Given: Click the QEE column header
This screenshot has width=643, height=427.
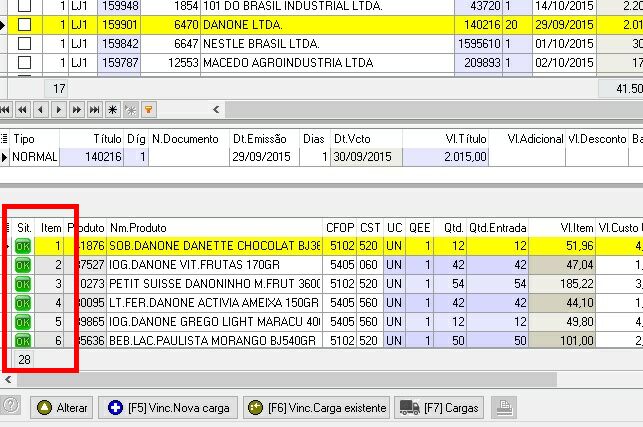Looking at the screenshot, I should (420, 228).
